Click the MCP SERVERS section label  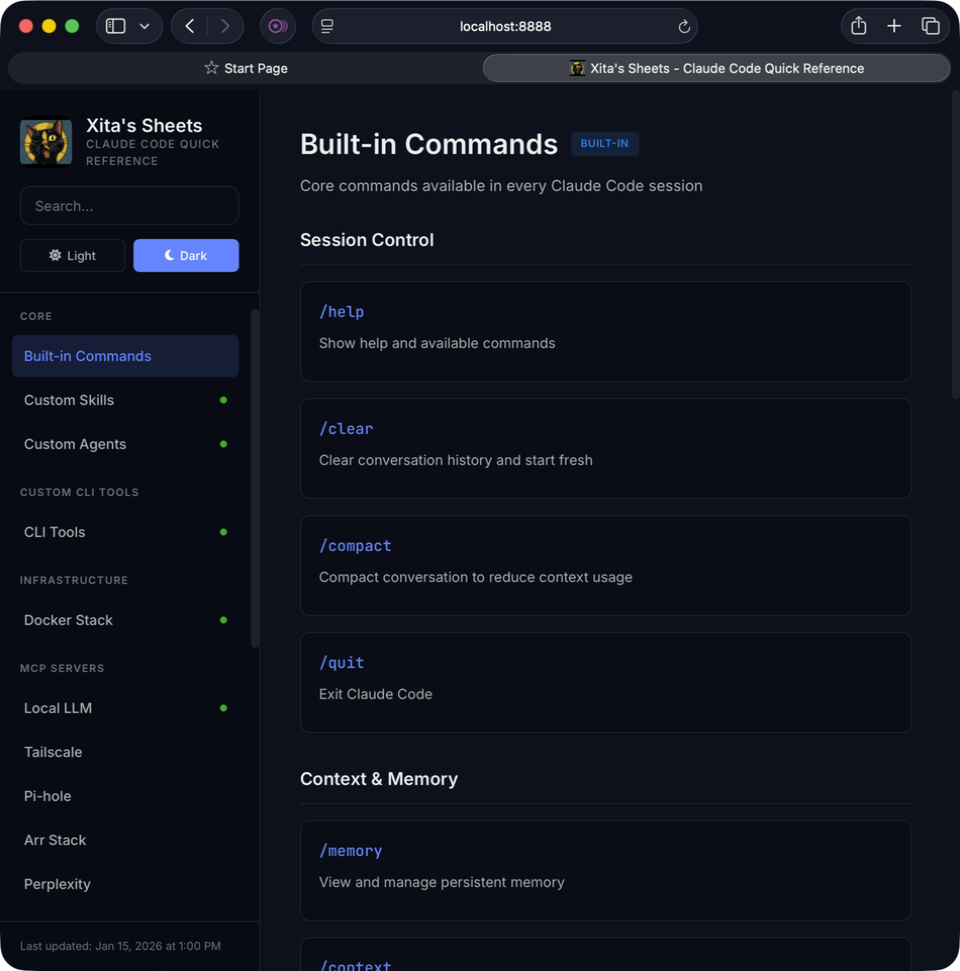(x=62, y=668)
